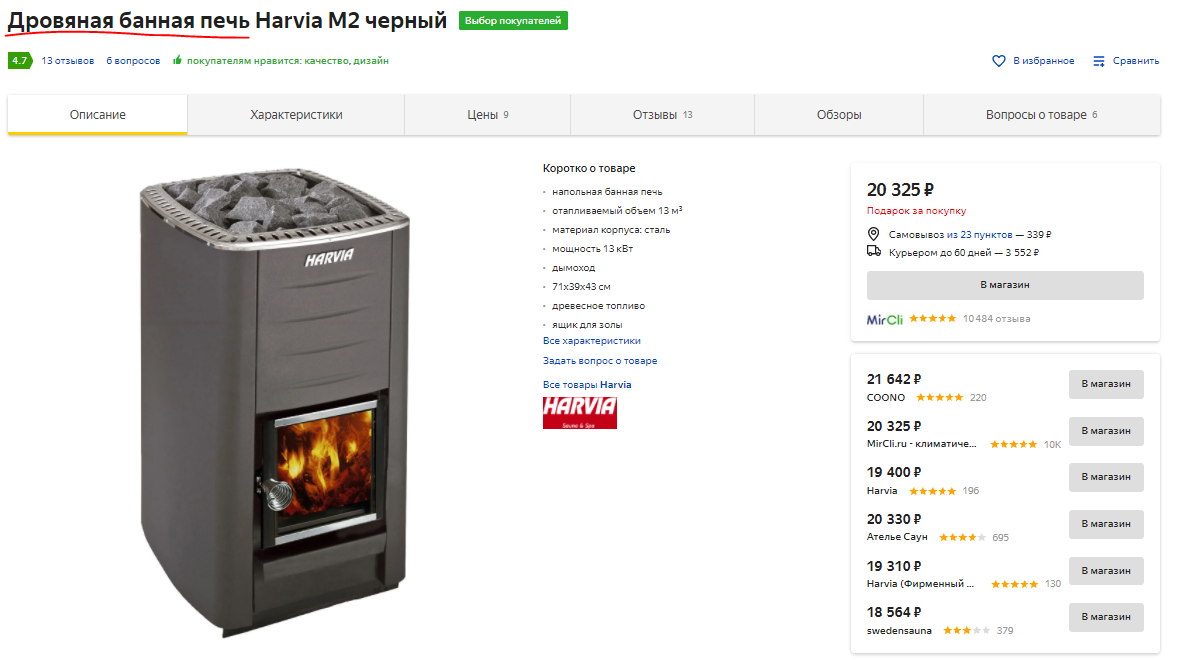Click the pickup location pin icon
1179x660 pixels.
click(873, 234)
